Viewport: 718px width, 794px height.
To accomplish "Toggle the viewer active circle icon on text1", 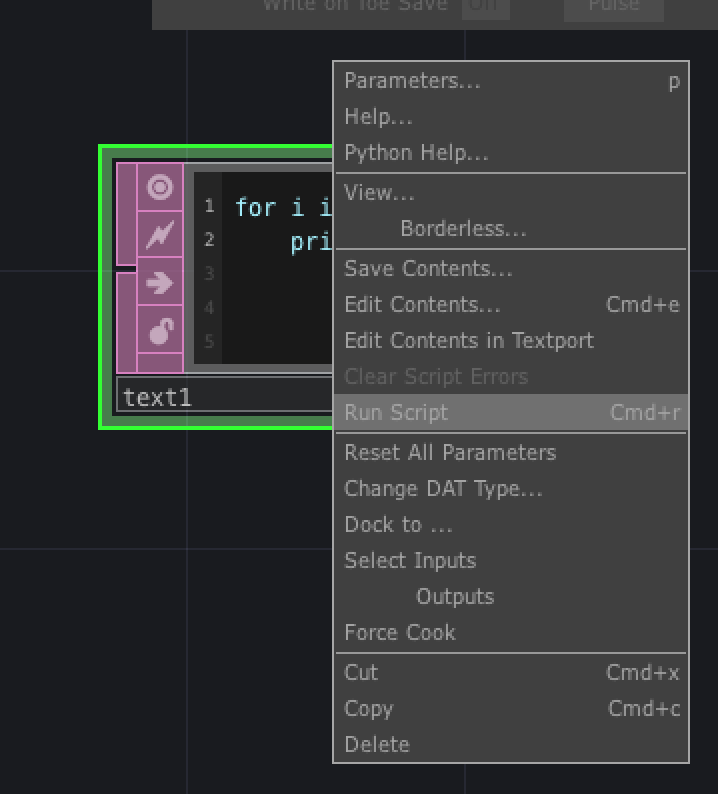I will 160,187.
